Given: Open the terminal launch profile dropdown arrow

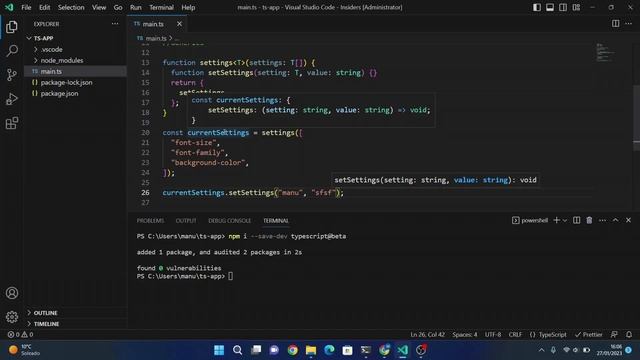Looking at the screenshot, I should pyautogui.click(x=565, y=220).
